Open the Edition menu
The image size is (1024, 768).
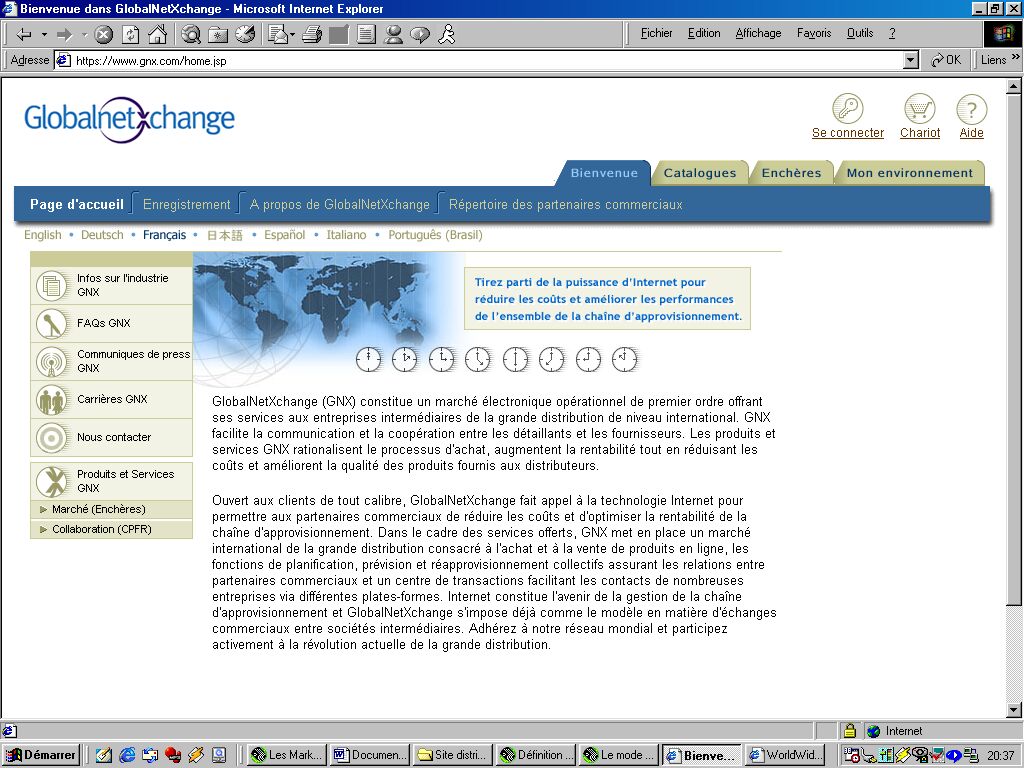pyautogui.click(x=704, y=33)
